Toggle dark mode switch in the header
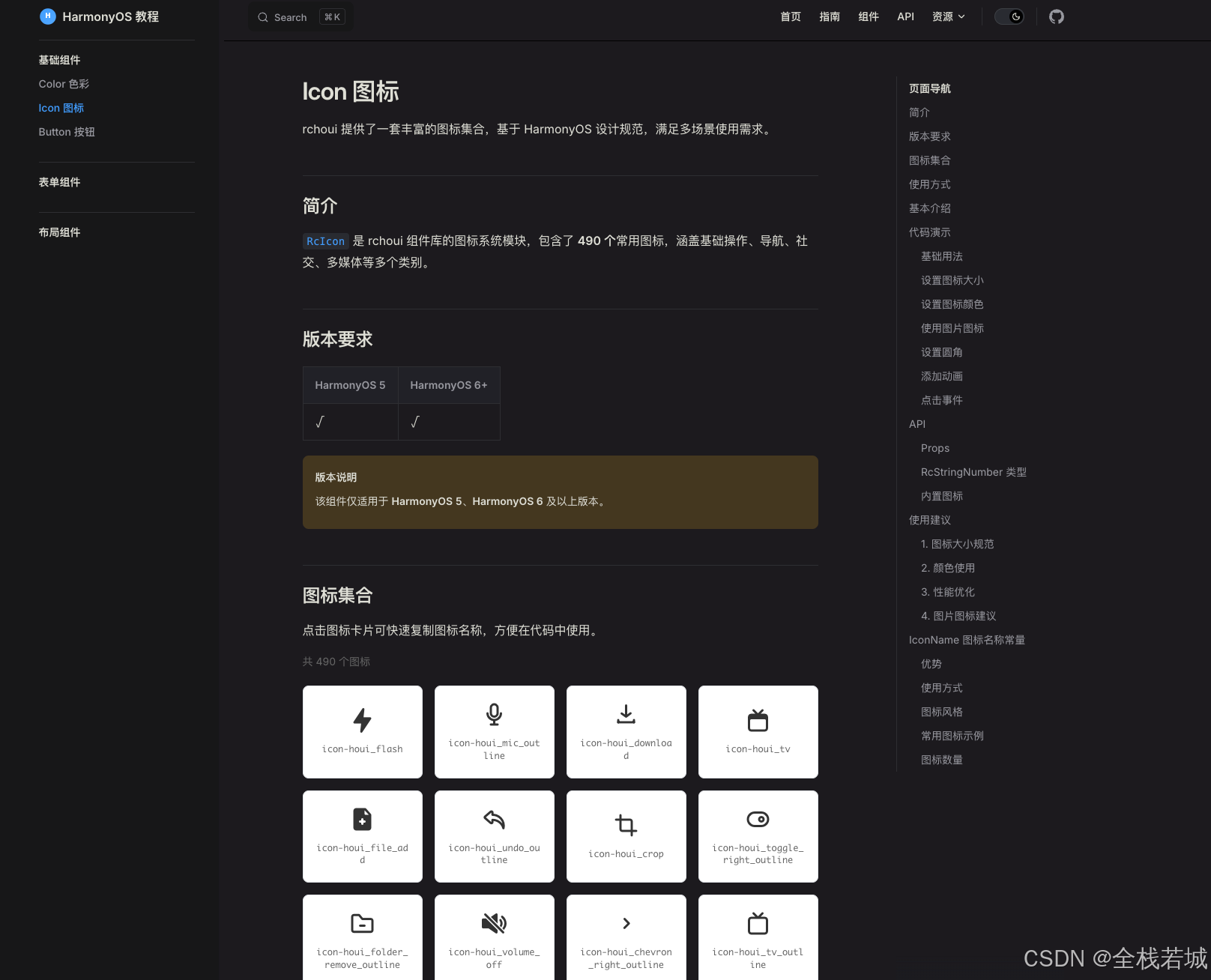 pos(1009,16)
